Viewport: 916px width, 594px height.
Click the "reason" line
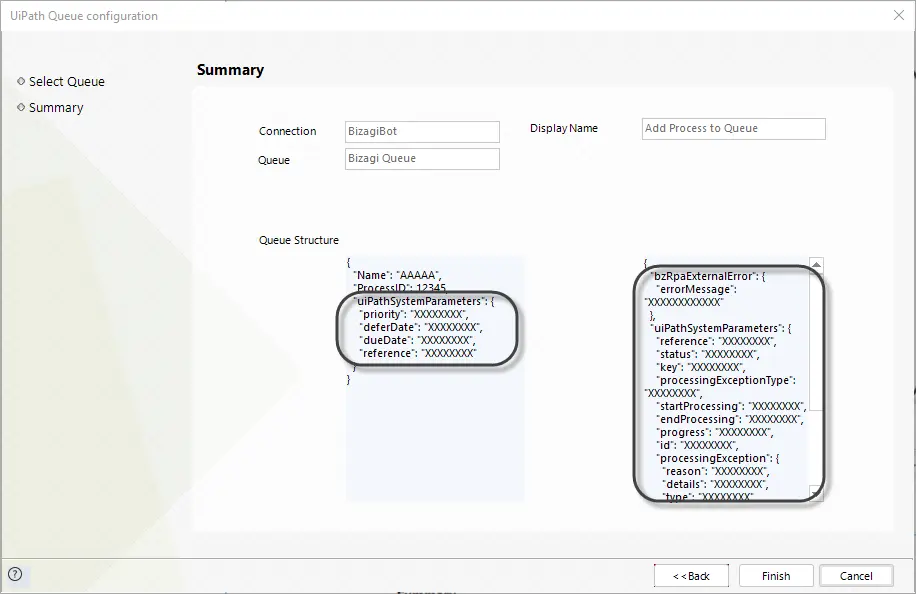click(716, 471)
